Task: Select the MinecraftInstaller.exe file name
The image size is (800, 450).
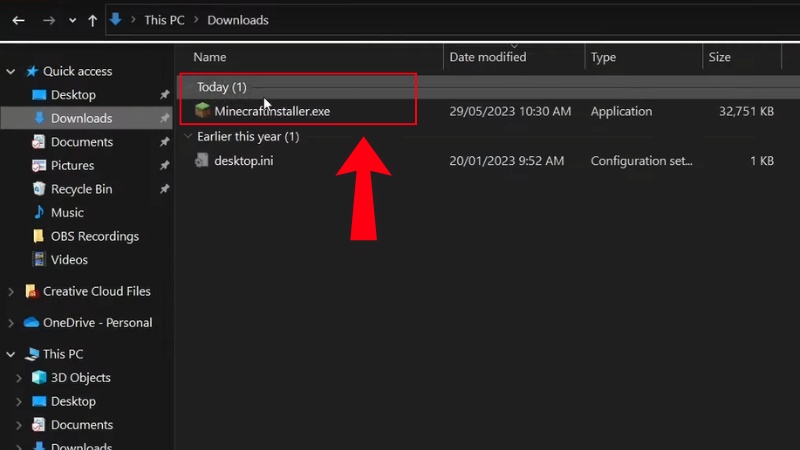Action: pyautogui.click(x=272, y=111)
